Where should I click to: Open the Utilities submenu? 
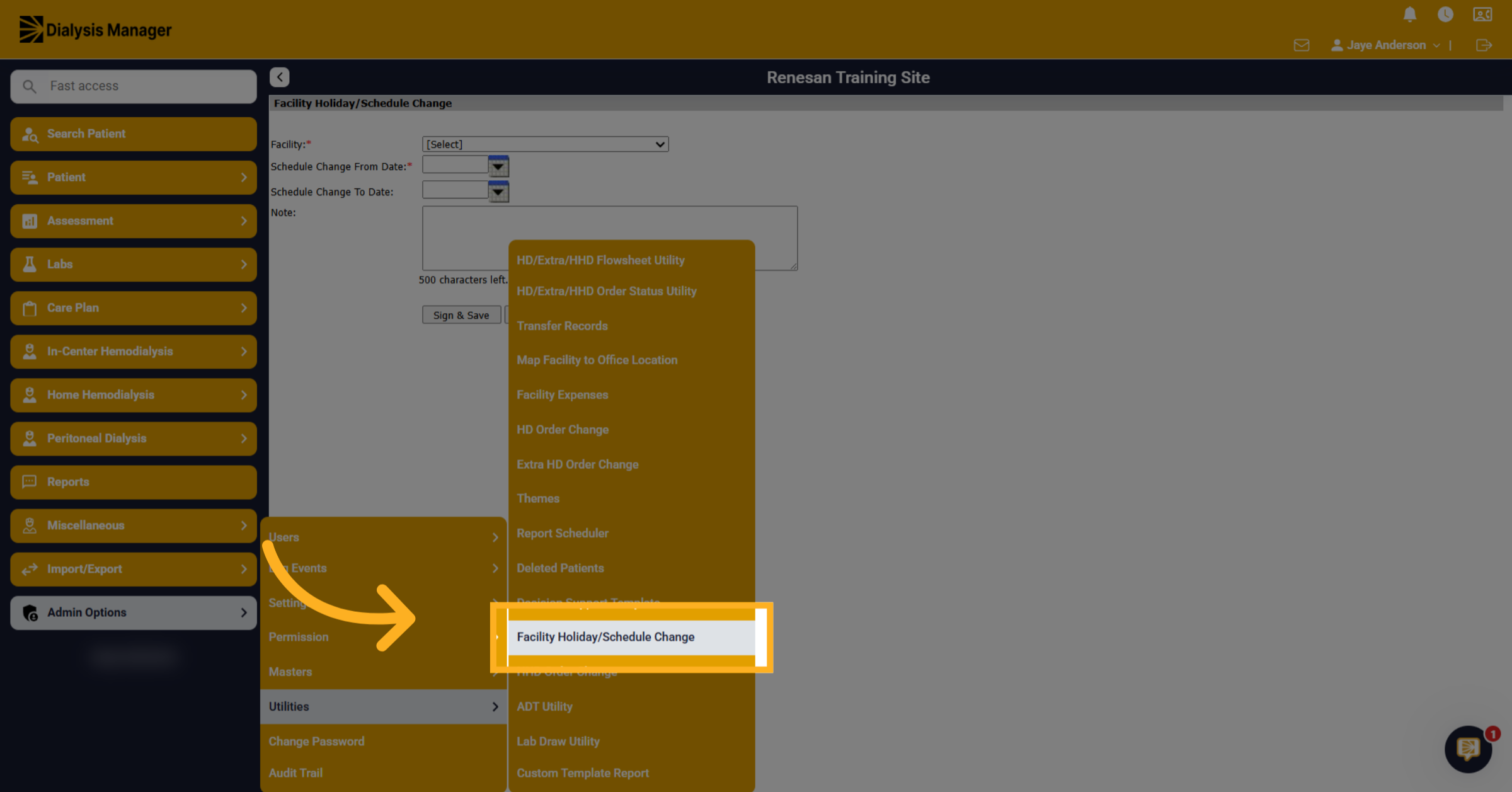coord(384,707)
